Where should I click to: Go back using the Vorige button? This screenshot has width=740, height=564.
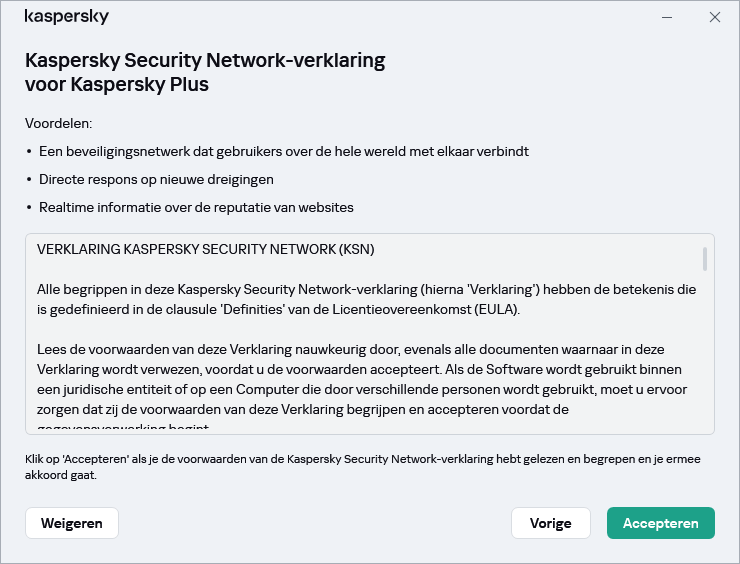[551, 523]
